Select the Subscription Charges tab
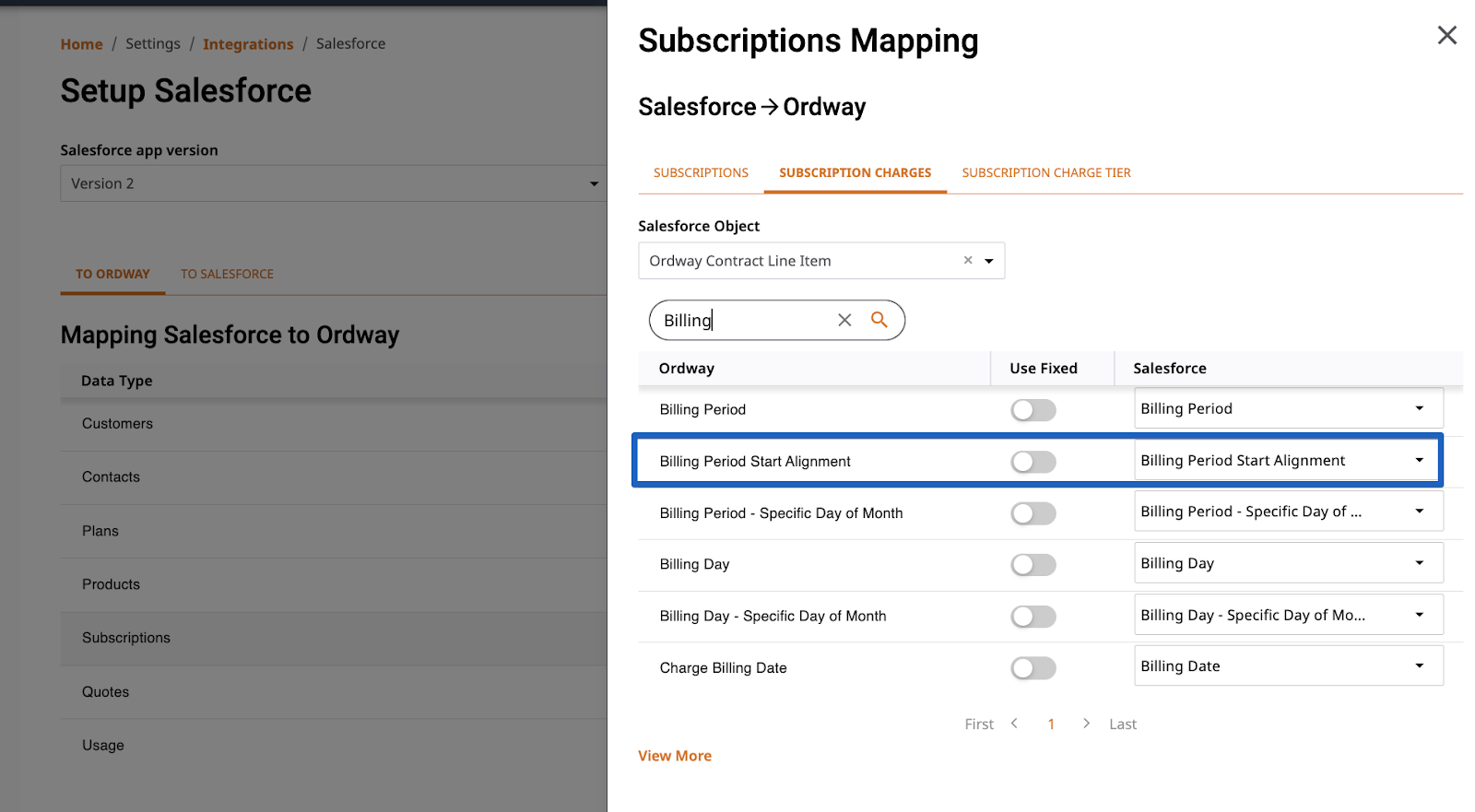This screenshot has width=1475, height=812. click(x=855, y=172)
